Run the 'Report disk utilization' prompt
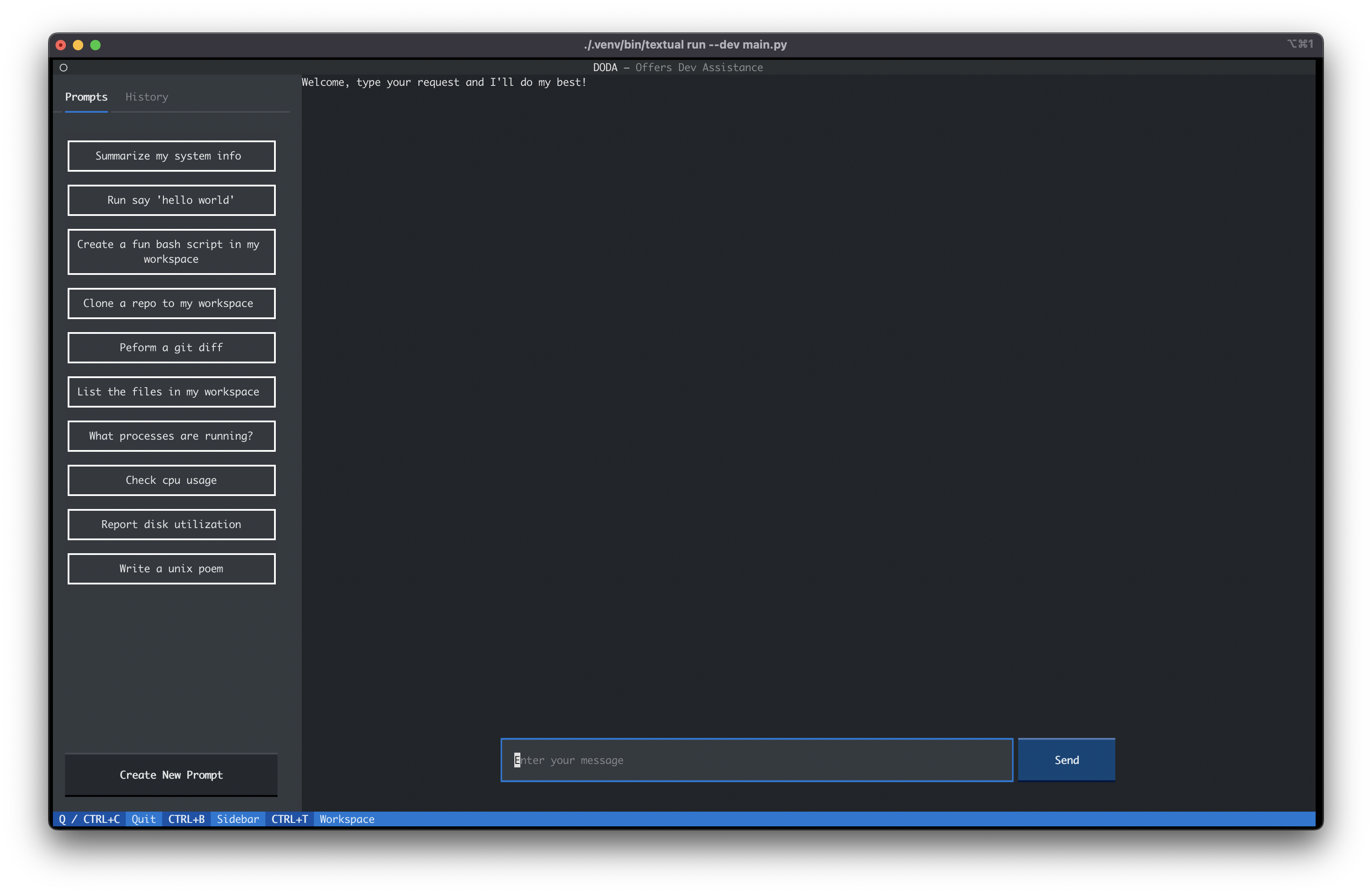This screenshot has height=894, width=1372. point(171,525)
